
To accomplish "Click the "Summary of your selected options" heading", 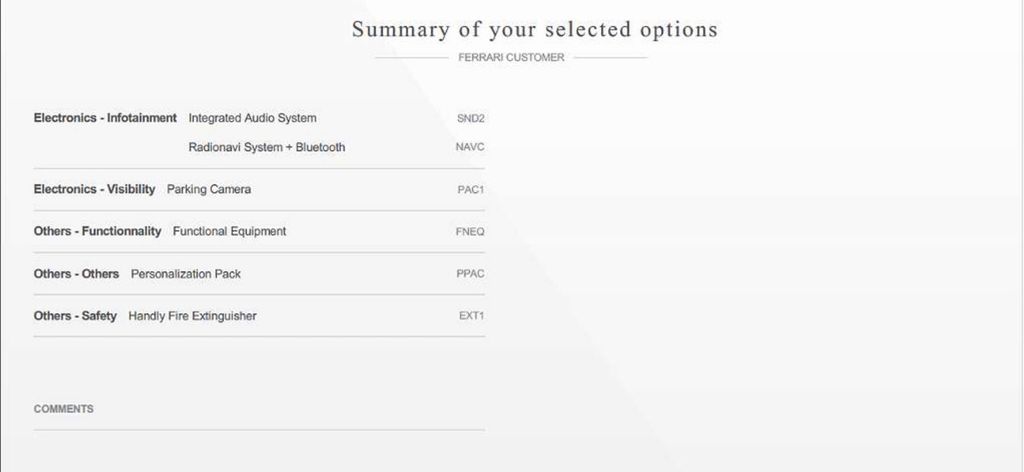I will (534, 29).
